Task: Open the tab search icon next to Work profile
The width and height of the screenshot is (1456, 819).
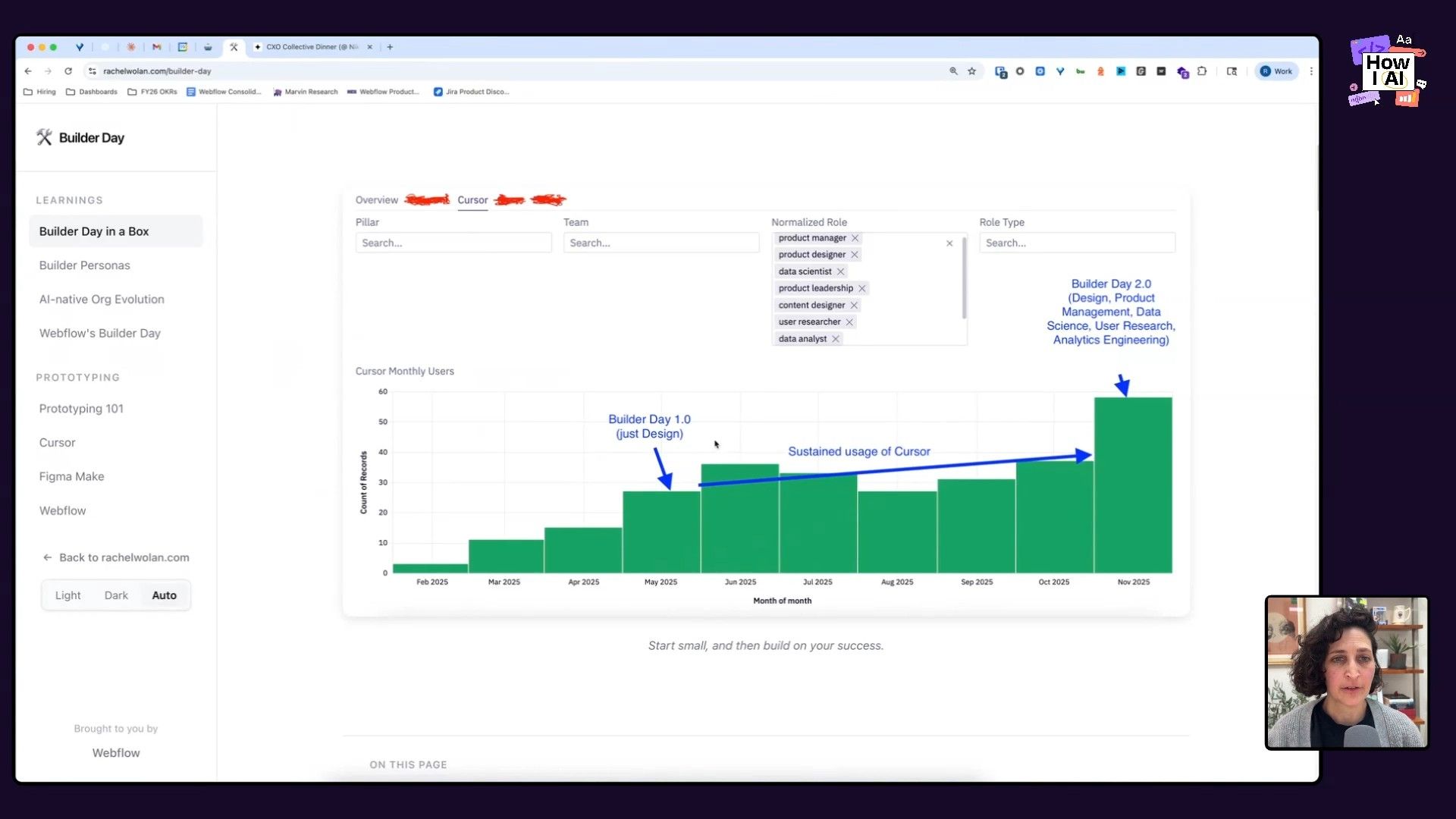Action: [1232, 71]
